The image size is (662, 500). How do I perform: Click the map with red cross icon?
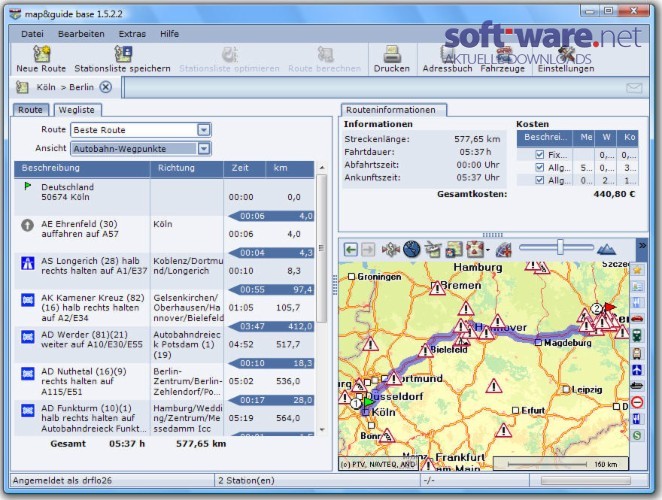pyautogui.click(x=503, y=250)
